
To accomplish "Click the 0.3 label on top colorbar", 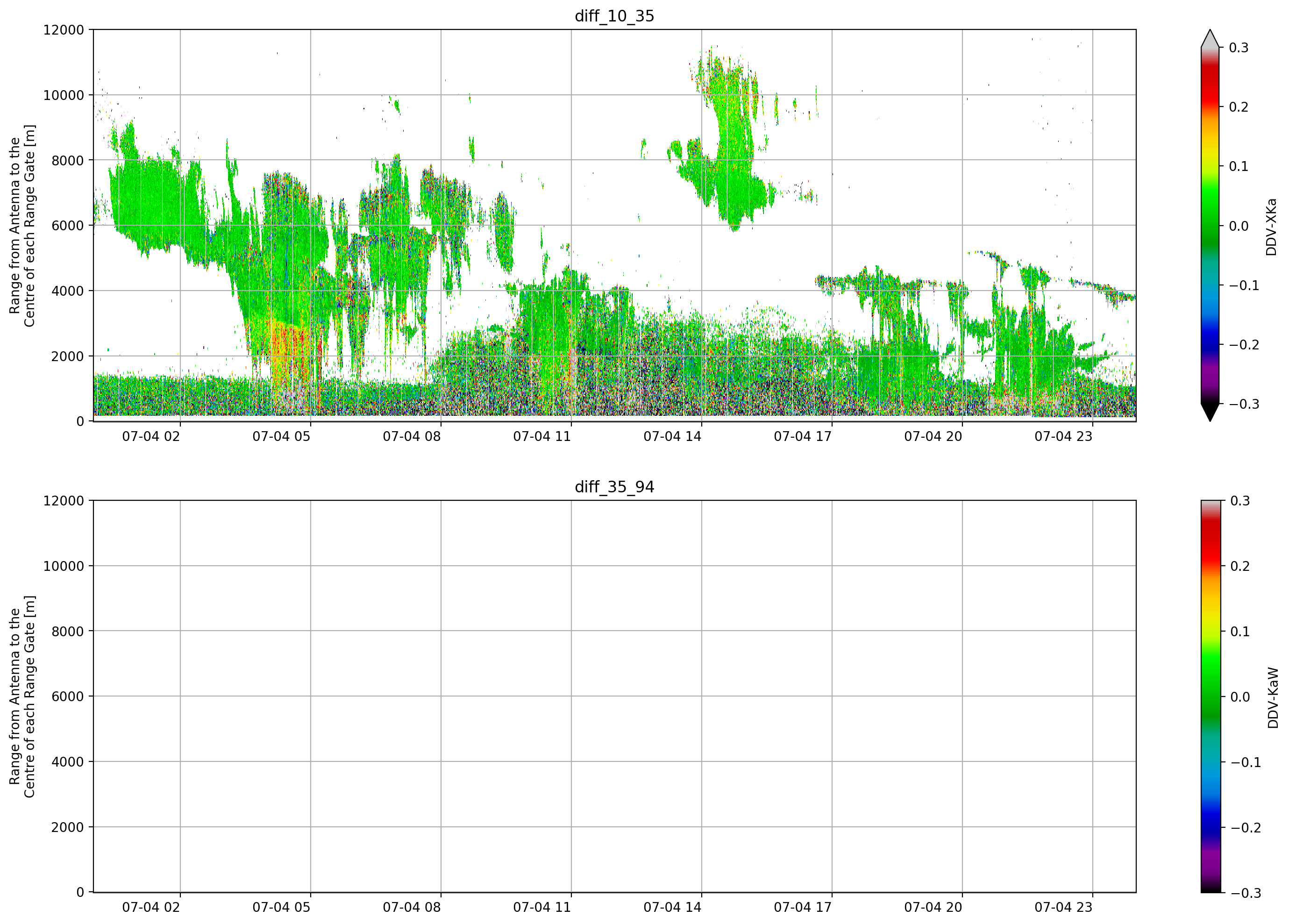I will coord(1239,48).
